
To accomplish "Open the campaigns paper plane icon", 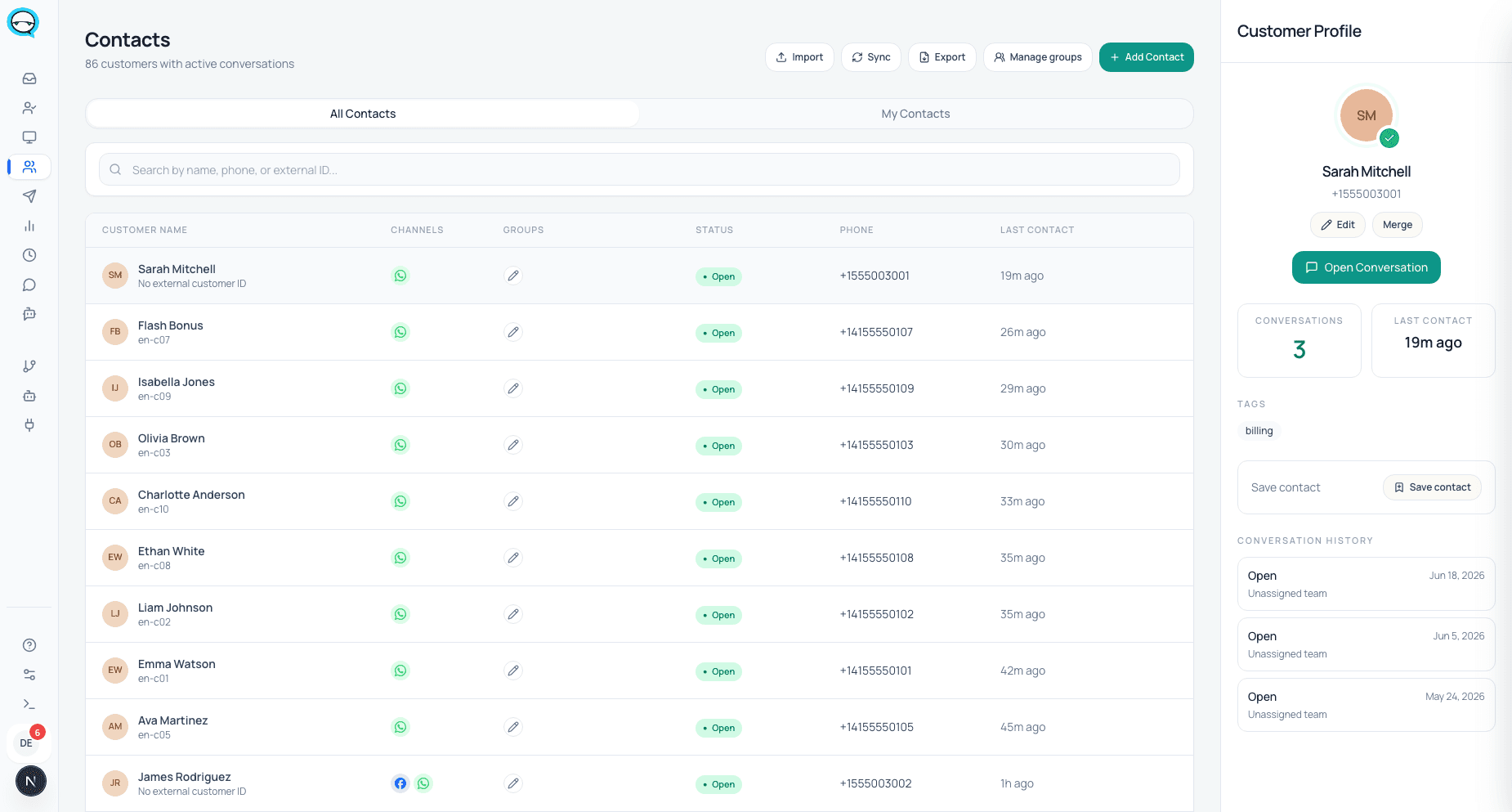I will pos(29,196).
